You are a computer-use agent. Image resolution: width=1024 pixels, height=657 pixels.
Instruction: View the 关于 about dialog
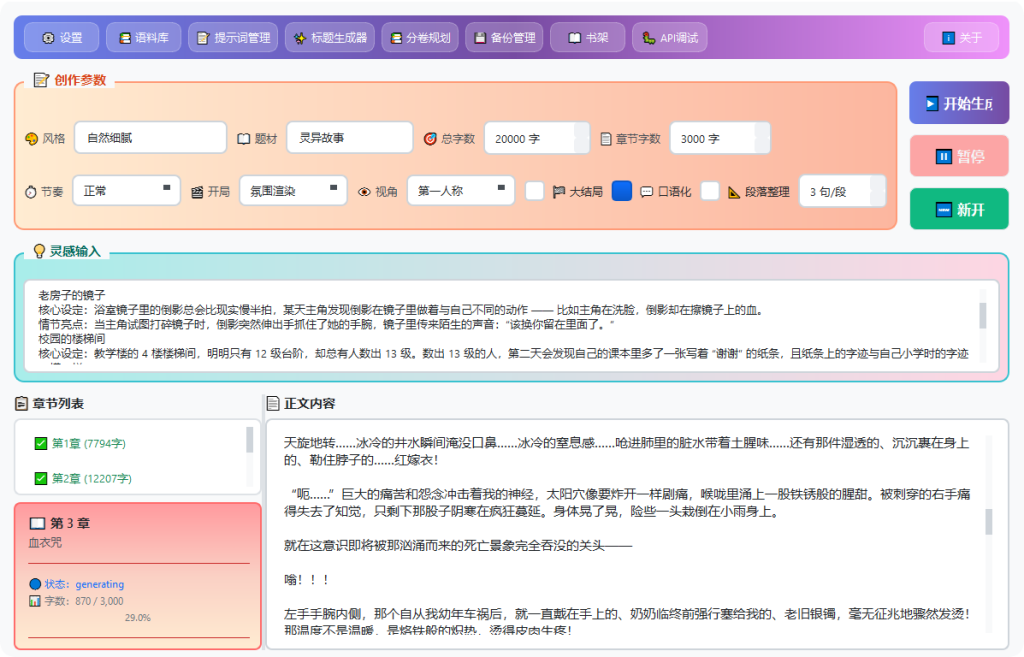pos(961,37)
